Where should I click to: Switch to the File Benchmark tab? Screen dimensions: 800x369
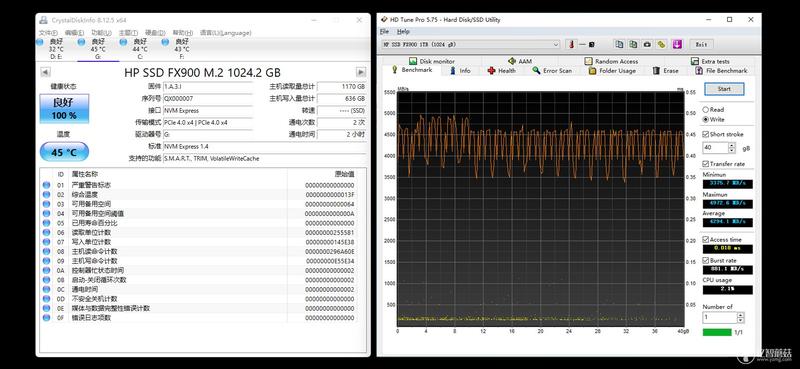click(721, 70)
